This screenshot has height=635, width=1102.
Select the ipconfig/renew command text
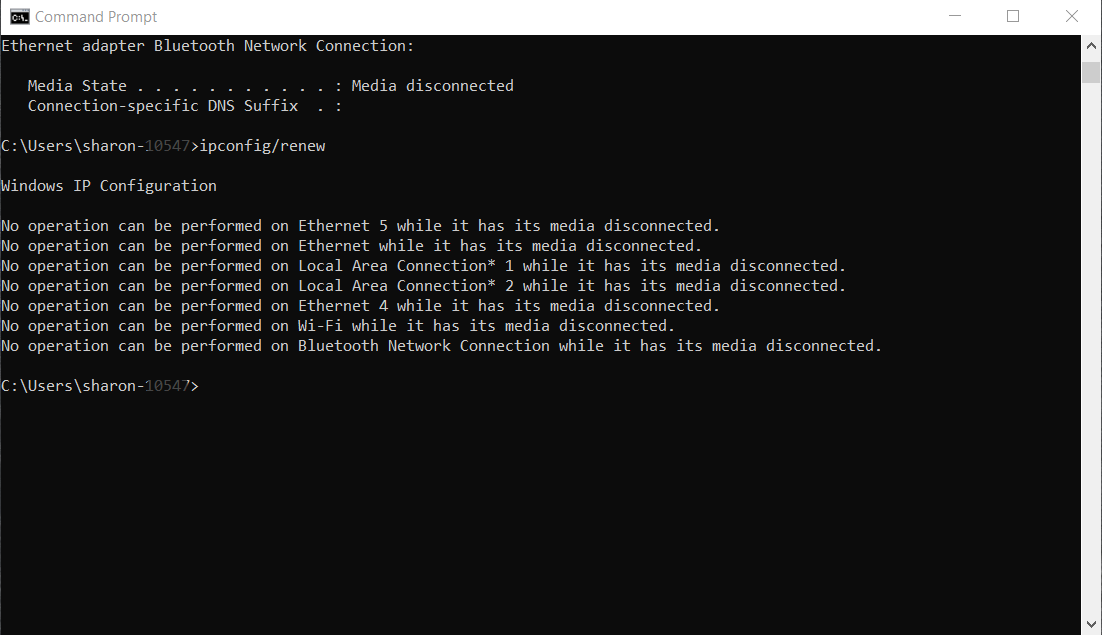pos(262,145)
